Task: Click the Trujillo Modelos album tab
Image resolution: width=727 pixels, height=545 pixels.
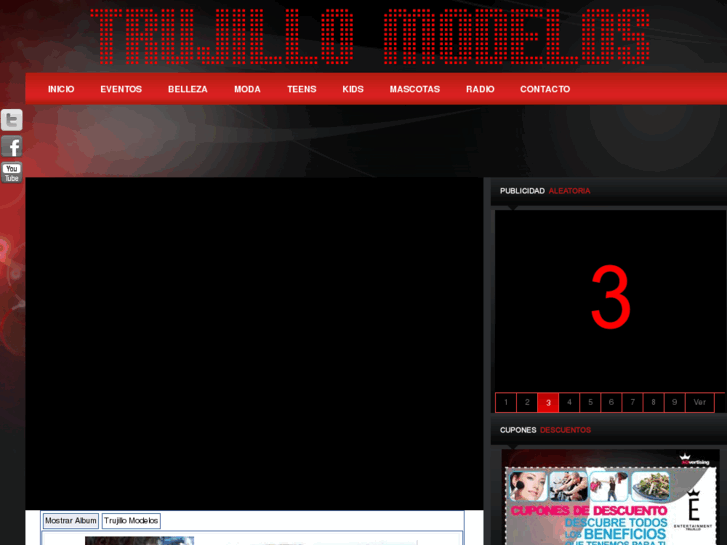Action: pos(131,521)
